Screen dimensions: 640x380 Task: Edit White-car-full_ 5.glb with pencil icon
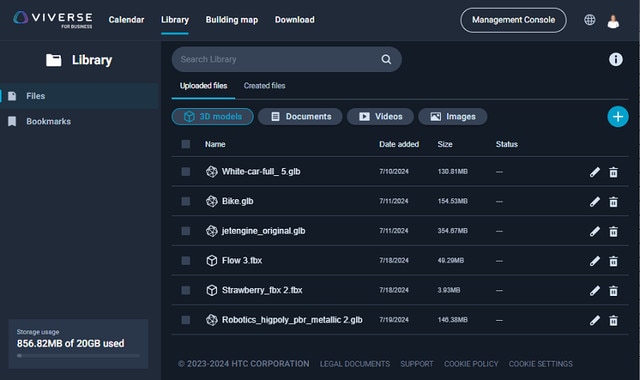[595, 172]
